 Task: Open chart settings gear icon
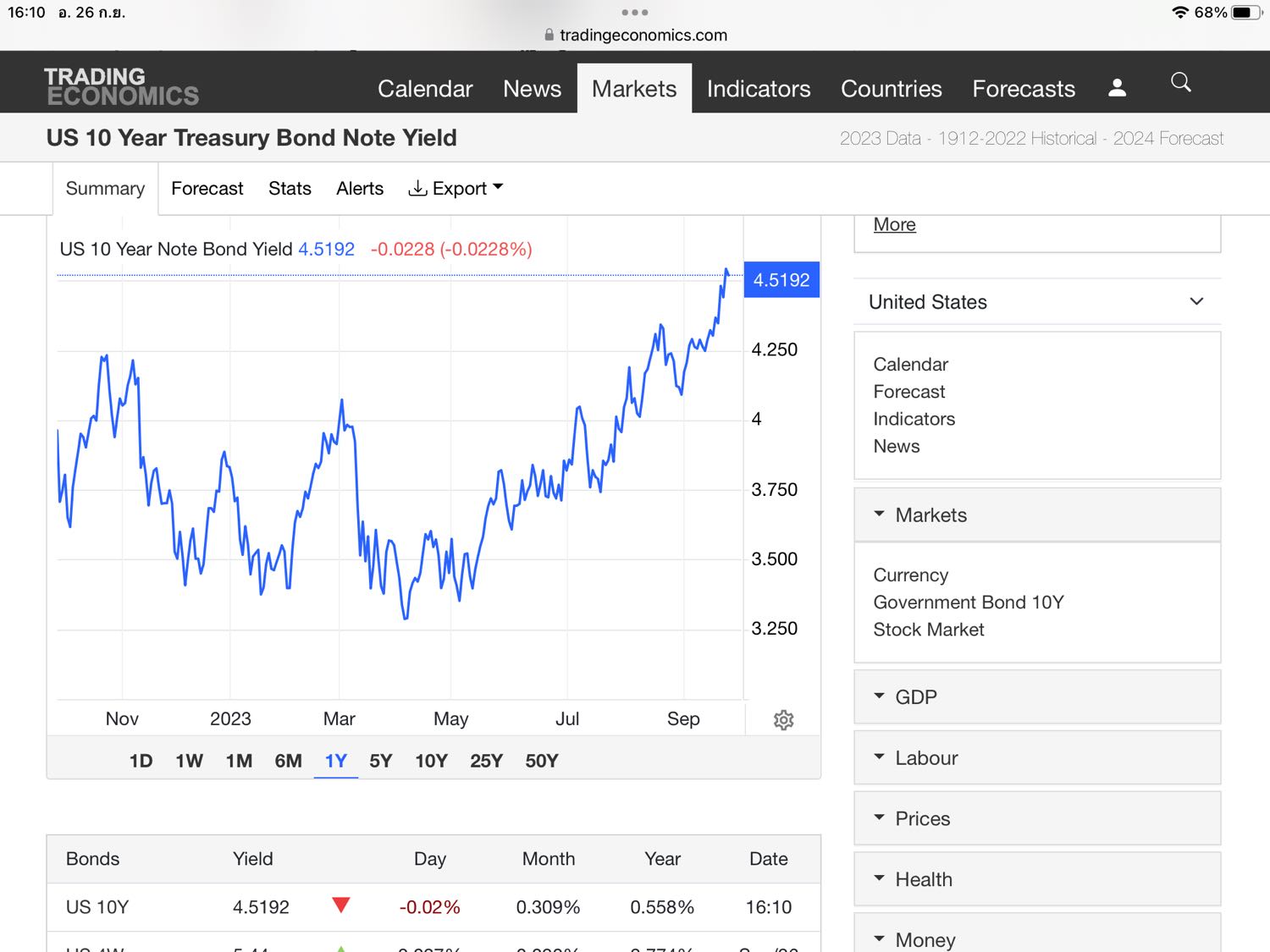pyautogui.click(x=783, y=720)
